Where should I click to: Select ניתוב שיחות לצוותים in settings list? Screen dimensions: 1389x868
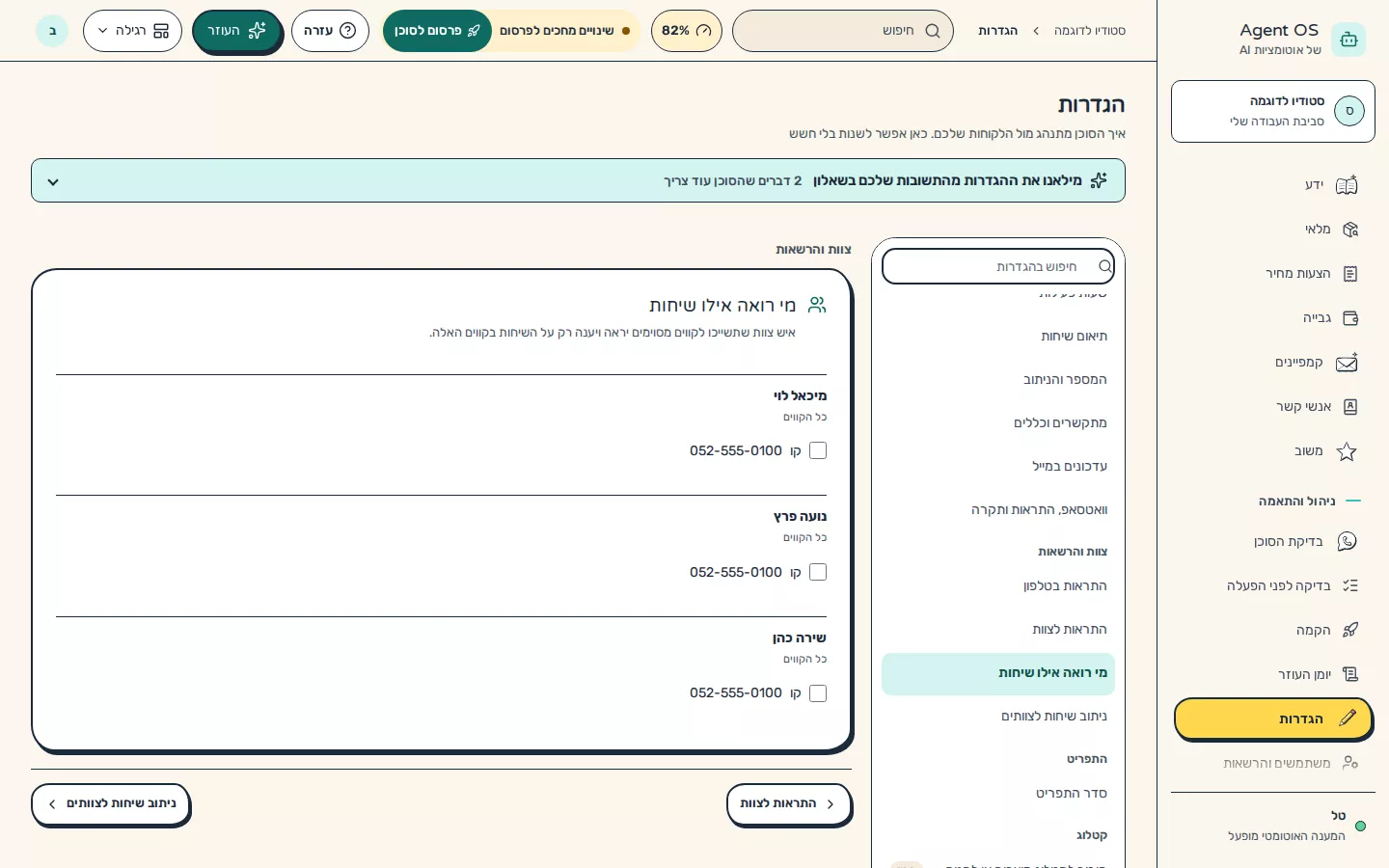tap(998, 717)
